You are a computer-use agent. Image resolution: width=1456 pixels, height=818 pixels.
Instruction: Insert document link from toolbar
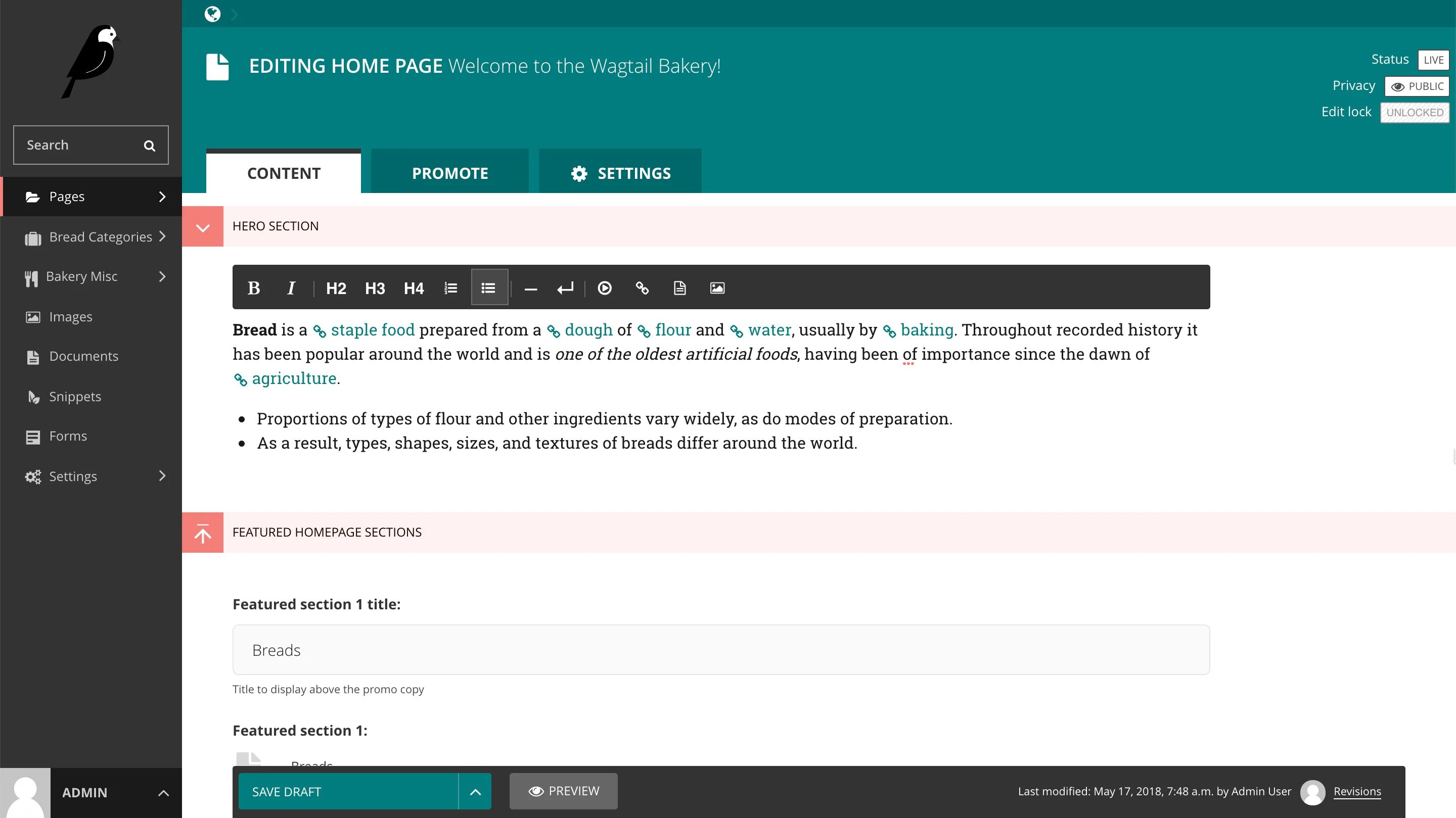point(679,288)
